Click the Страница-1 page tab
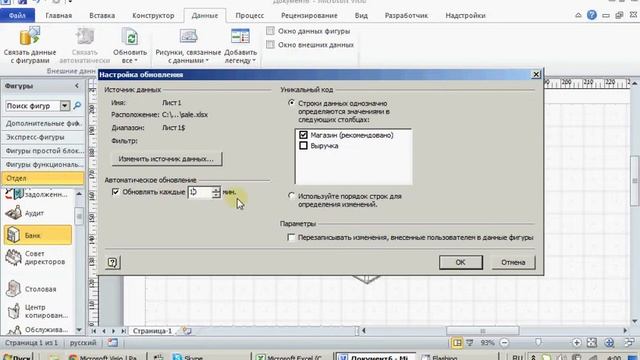Viewport: 640px width, 360px height. (153, 331)
